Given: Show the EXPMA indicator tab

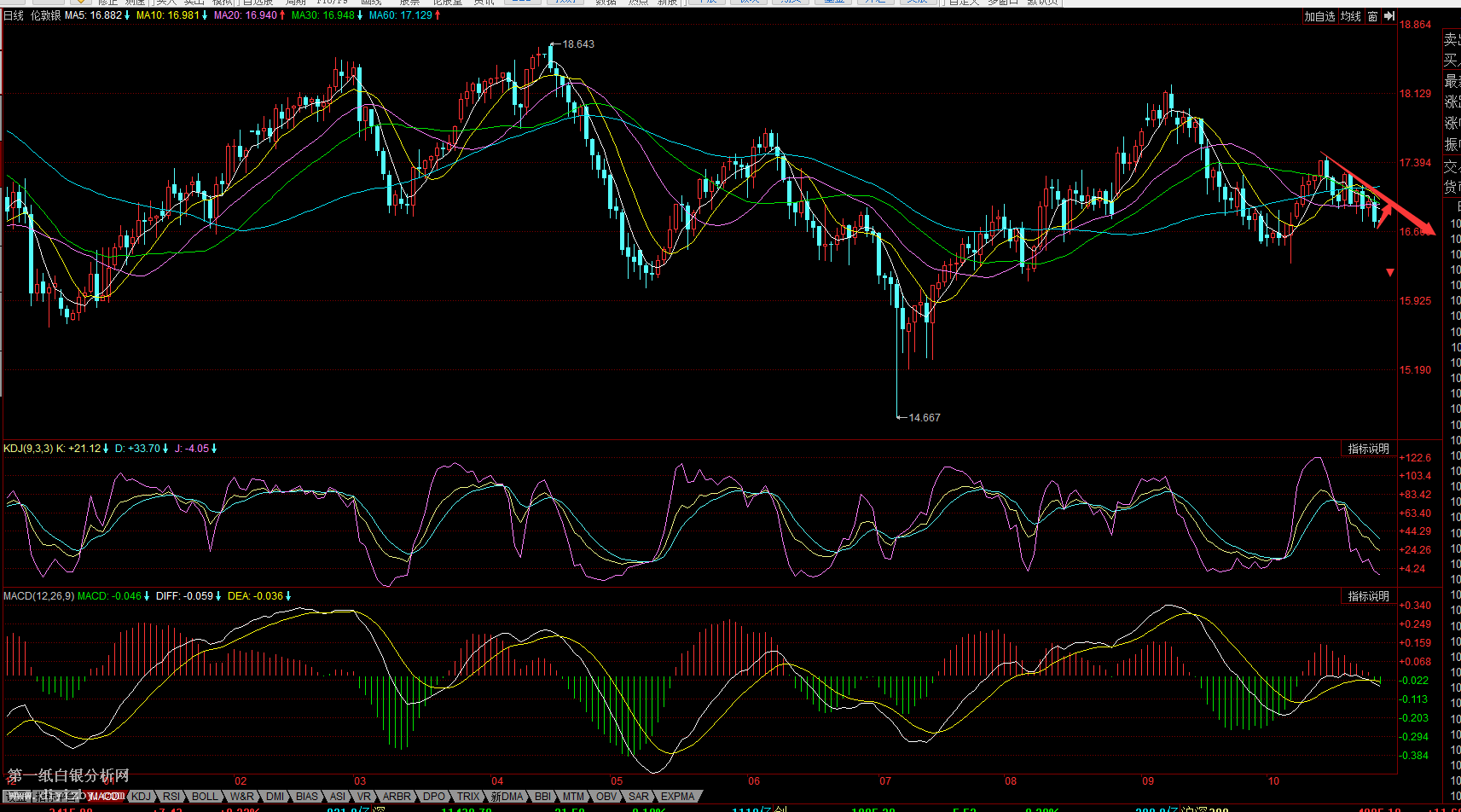Looking at the screenshot, I should 678,797.
